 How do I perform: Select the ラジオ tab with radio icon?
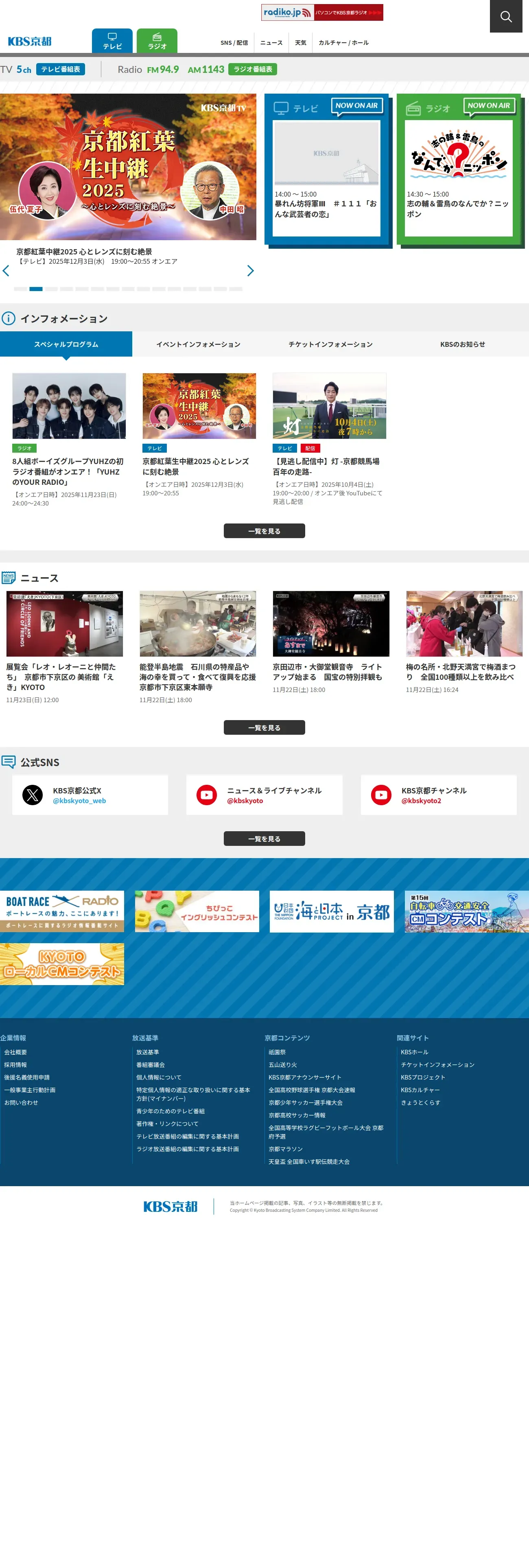[x=157, y=41]
